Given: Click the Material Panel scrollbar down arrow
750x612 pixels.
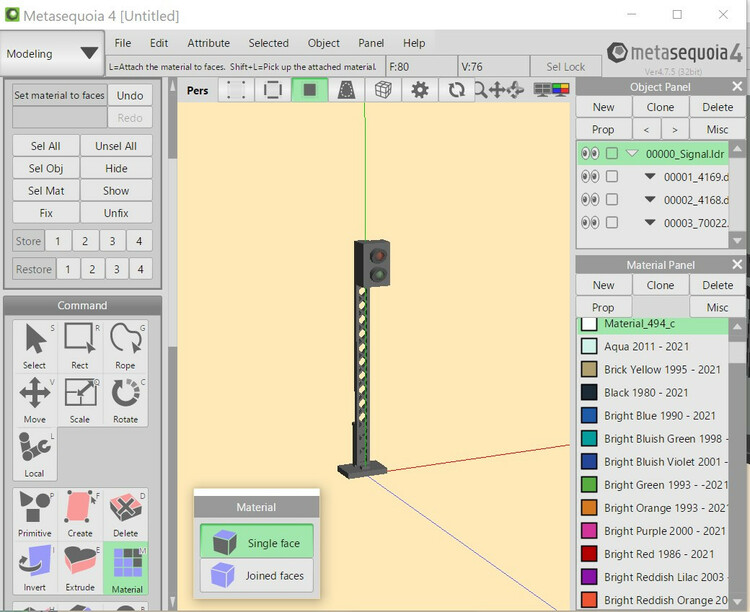Looking at the screenshot, I should coord(737,602).
